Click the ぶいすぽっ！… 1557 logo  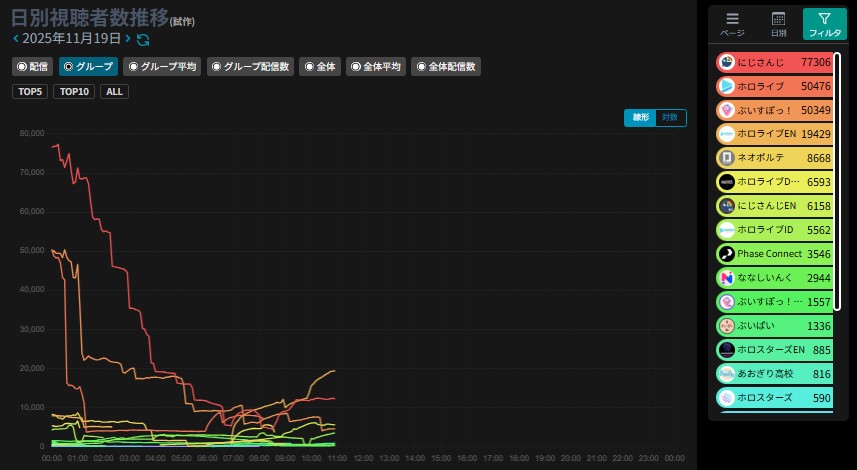726,302
